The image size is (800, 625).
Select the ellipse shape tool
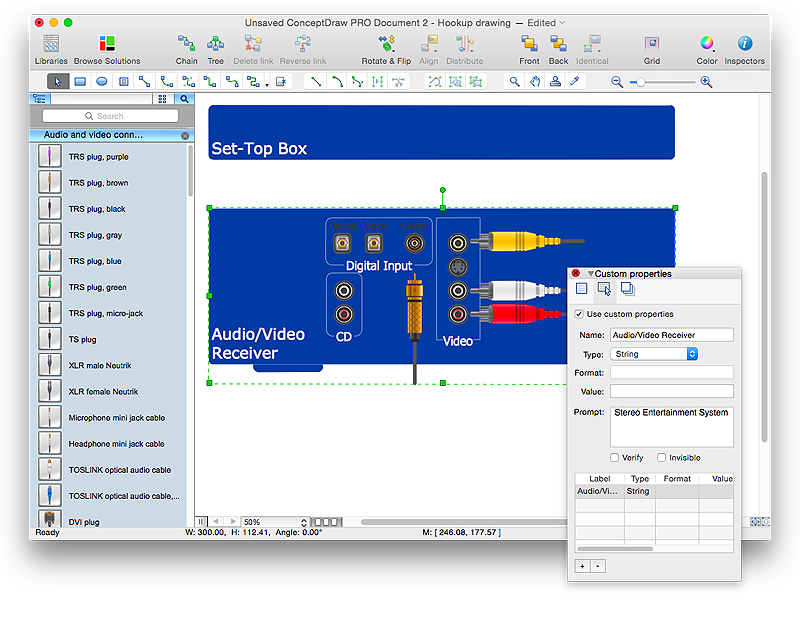pos(102,82)
